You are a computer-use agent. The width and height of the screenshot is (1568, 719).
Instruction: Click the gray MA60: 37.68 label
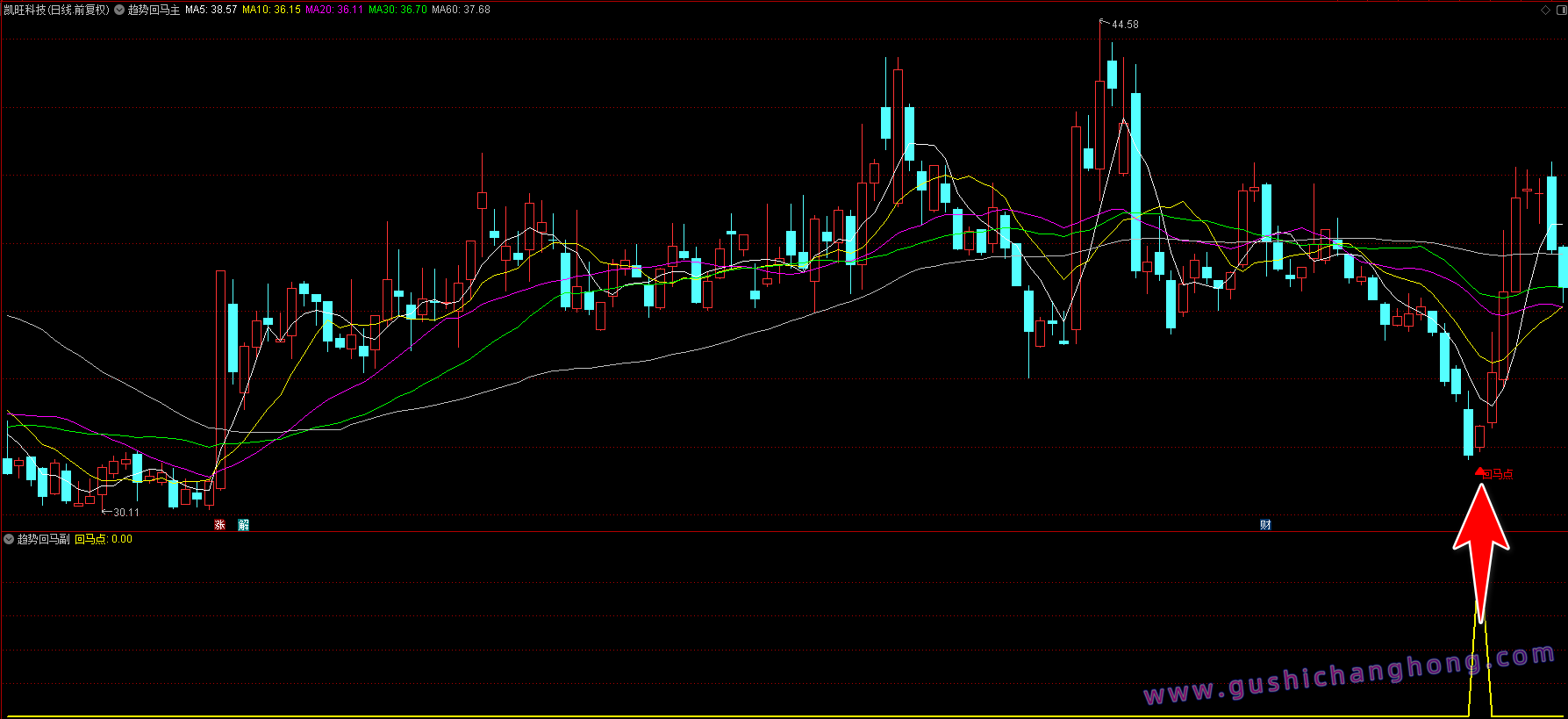pos(461,10)
